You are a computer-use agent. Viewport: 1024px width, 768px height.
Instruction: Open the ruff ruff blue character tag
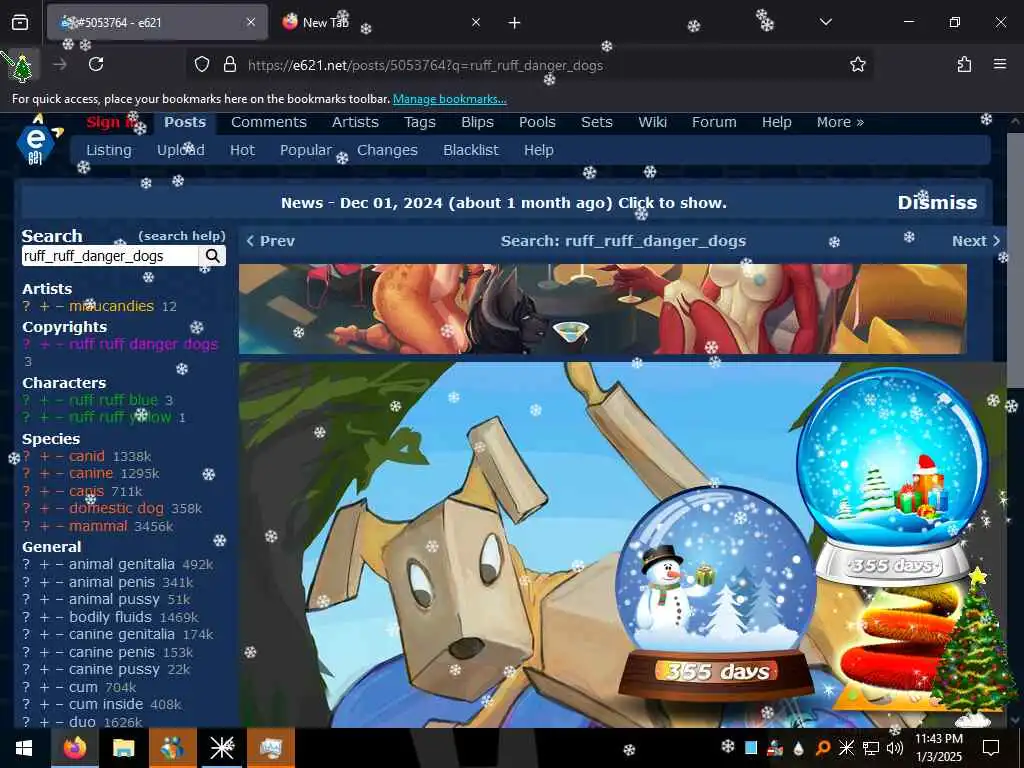pos(113,400)
